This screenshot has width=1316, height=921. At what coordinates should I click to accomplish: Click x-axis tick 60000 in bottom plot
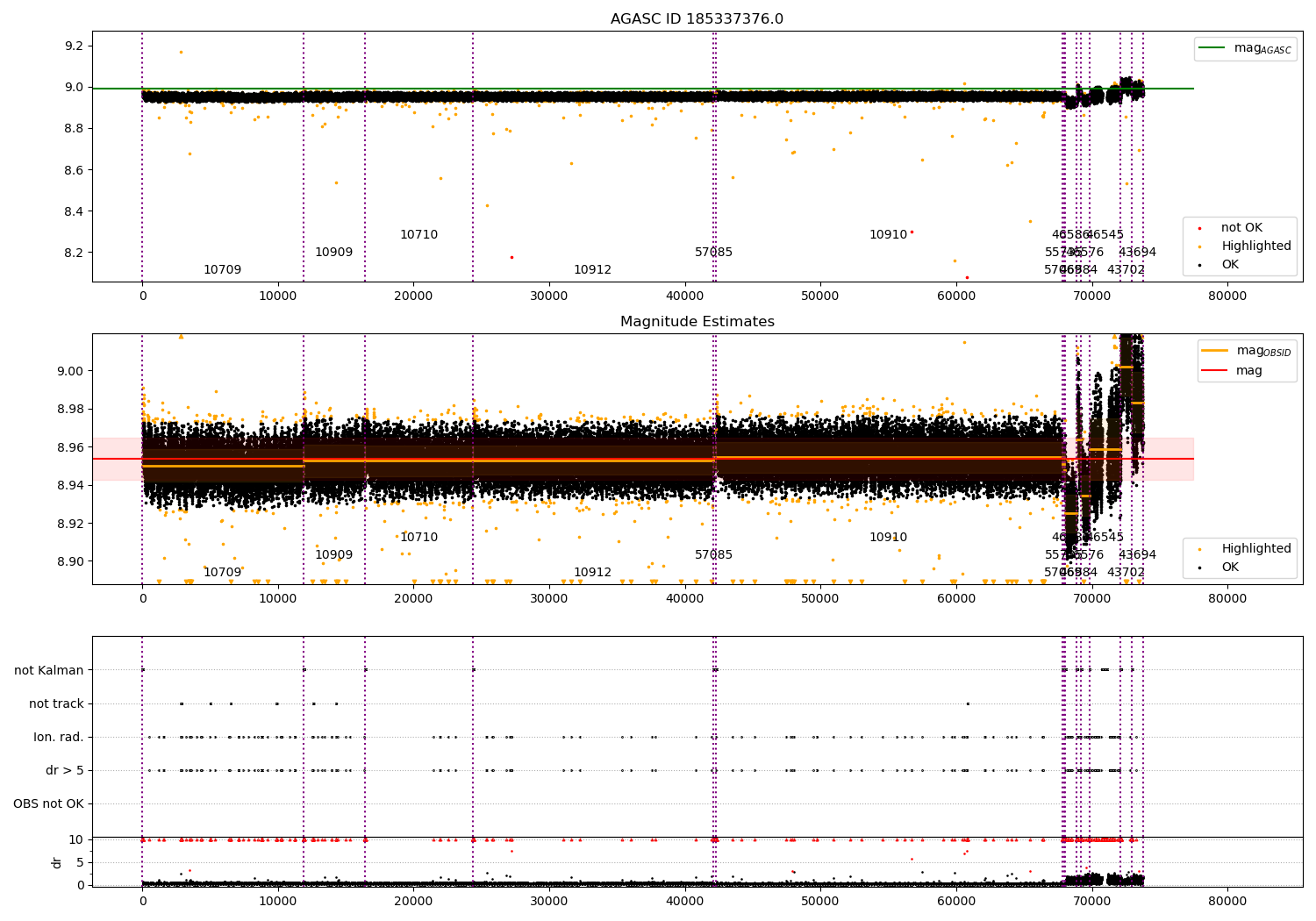[955, 902]
